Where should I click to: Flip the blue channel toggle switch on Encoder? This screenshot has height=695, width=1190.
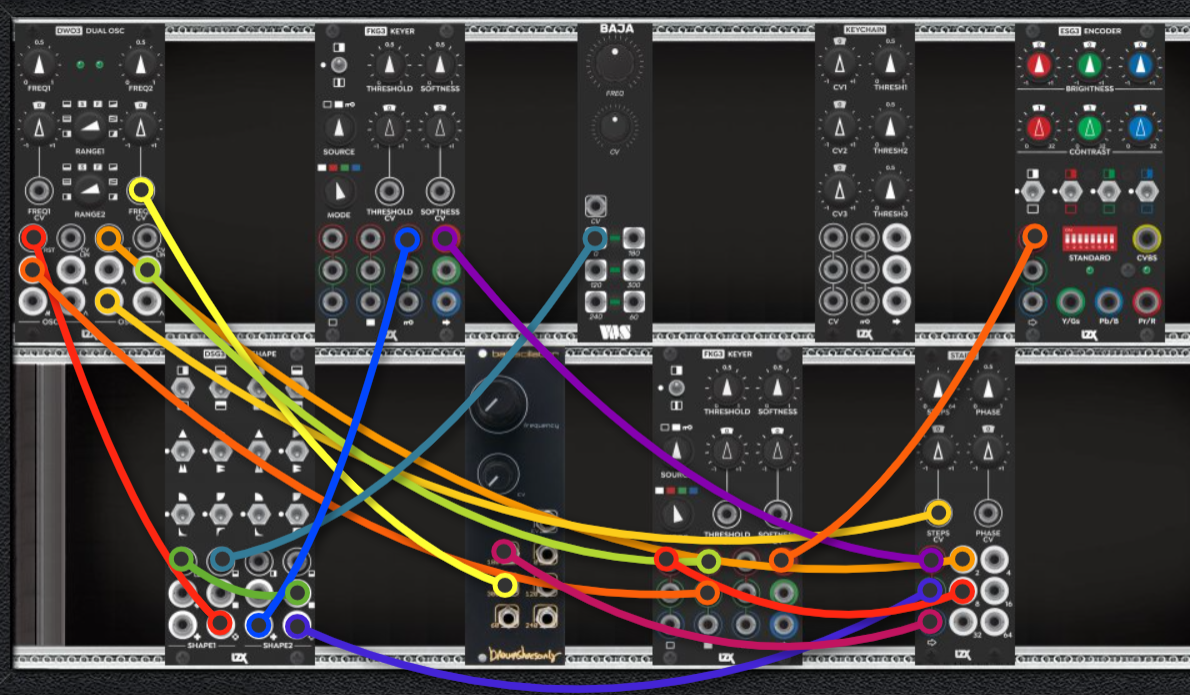tap(1146, 191)
